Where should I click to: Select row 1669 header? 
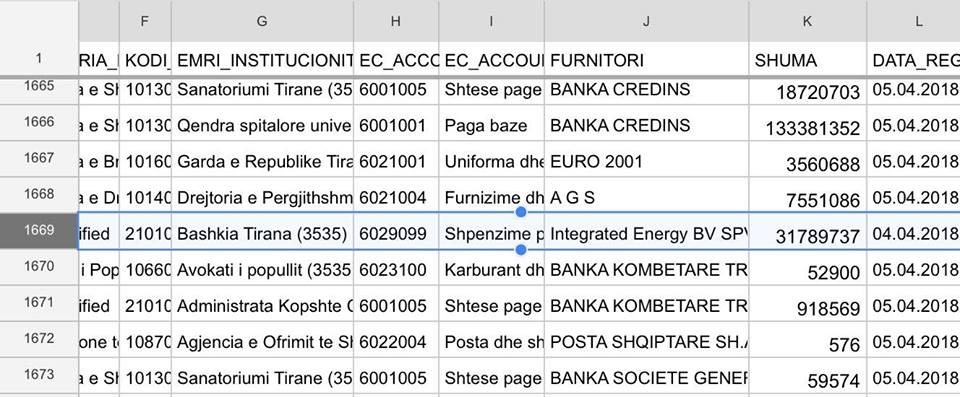pyautogui.click(x=39, y=231)
